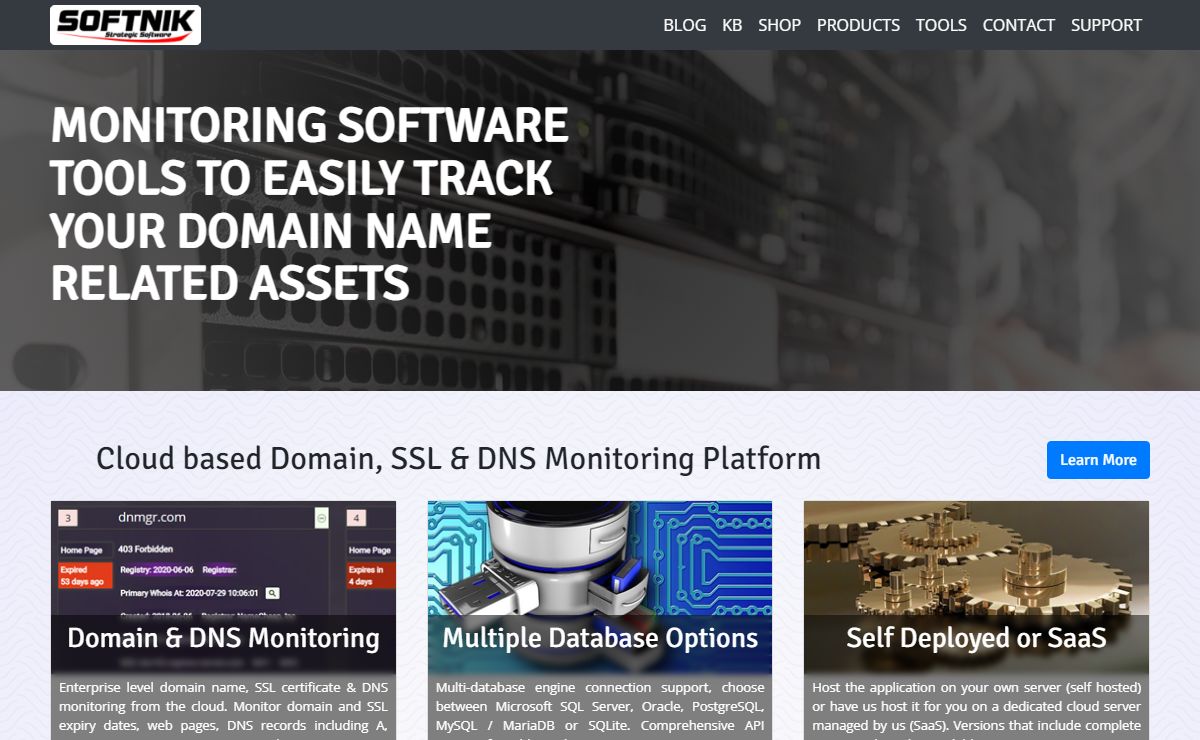Click the Softnik logo
Screen dimensions: 1200x740
(x=125, y=25)
